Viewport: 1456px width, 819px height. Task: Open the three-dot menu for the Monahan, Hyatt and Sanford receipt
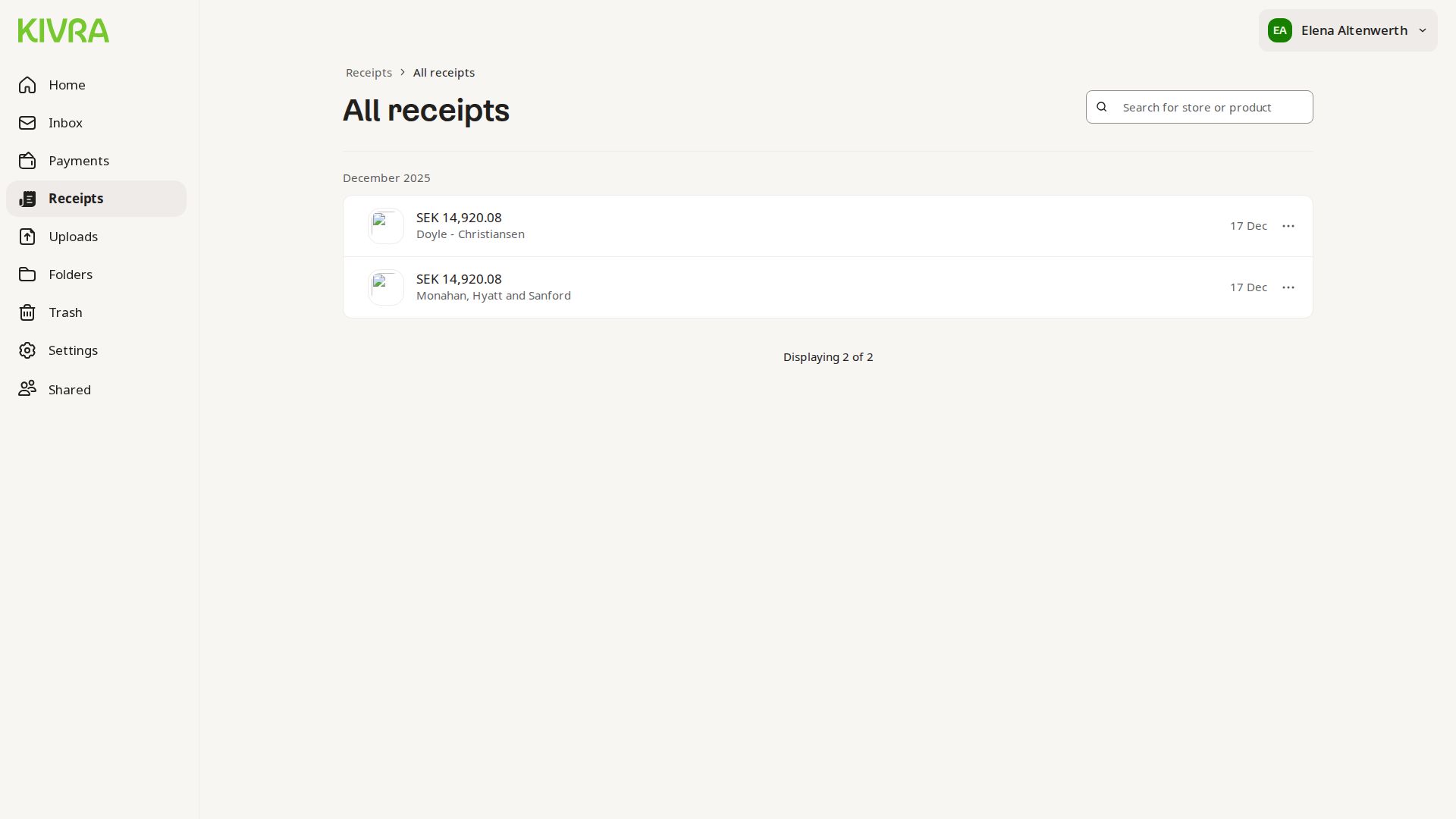tap(1288, 287)
